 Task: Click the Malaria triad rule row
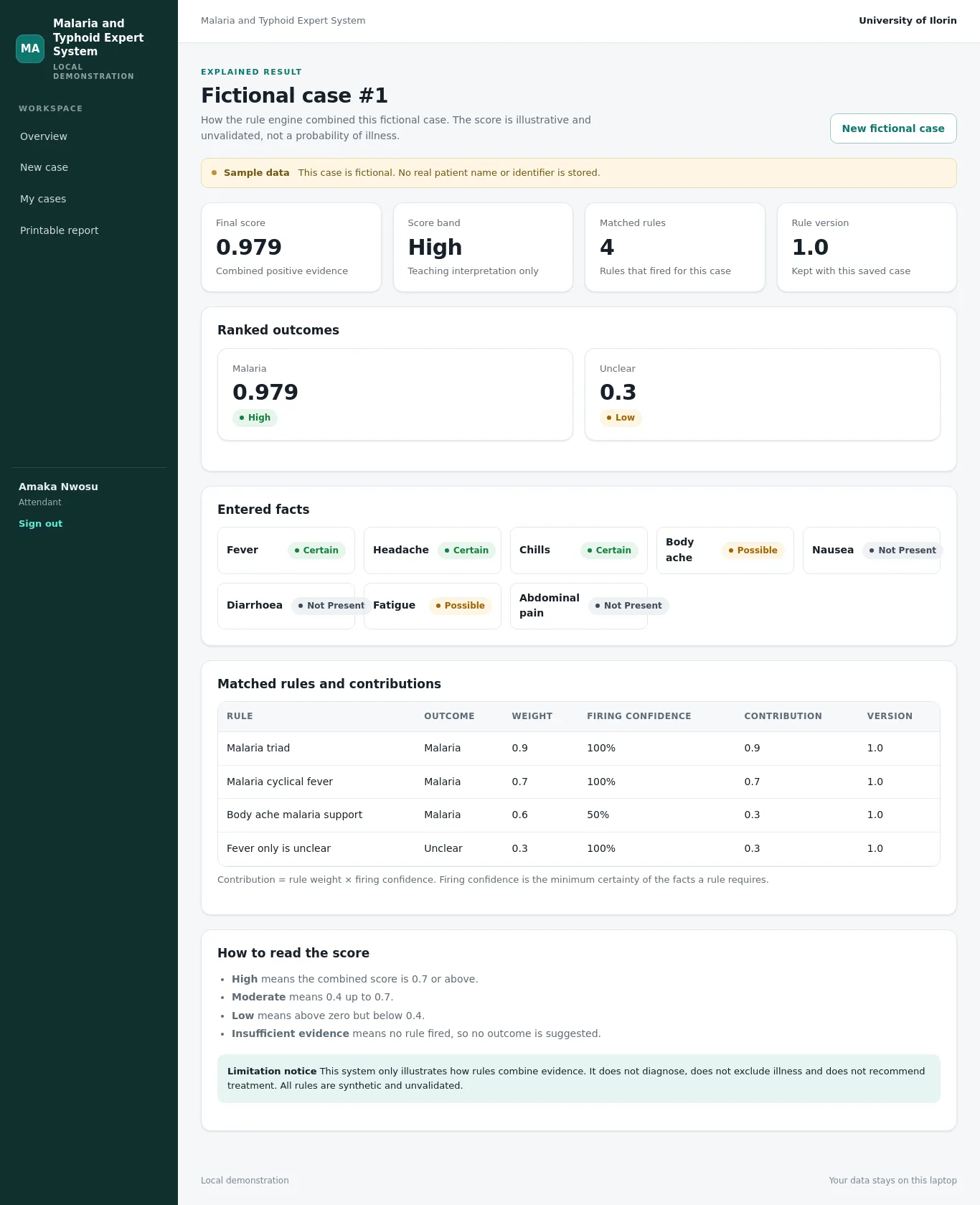tap(579, 749)
